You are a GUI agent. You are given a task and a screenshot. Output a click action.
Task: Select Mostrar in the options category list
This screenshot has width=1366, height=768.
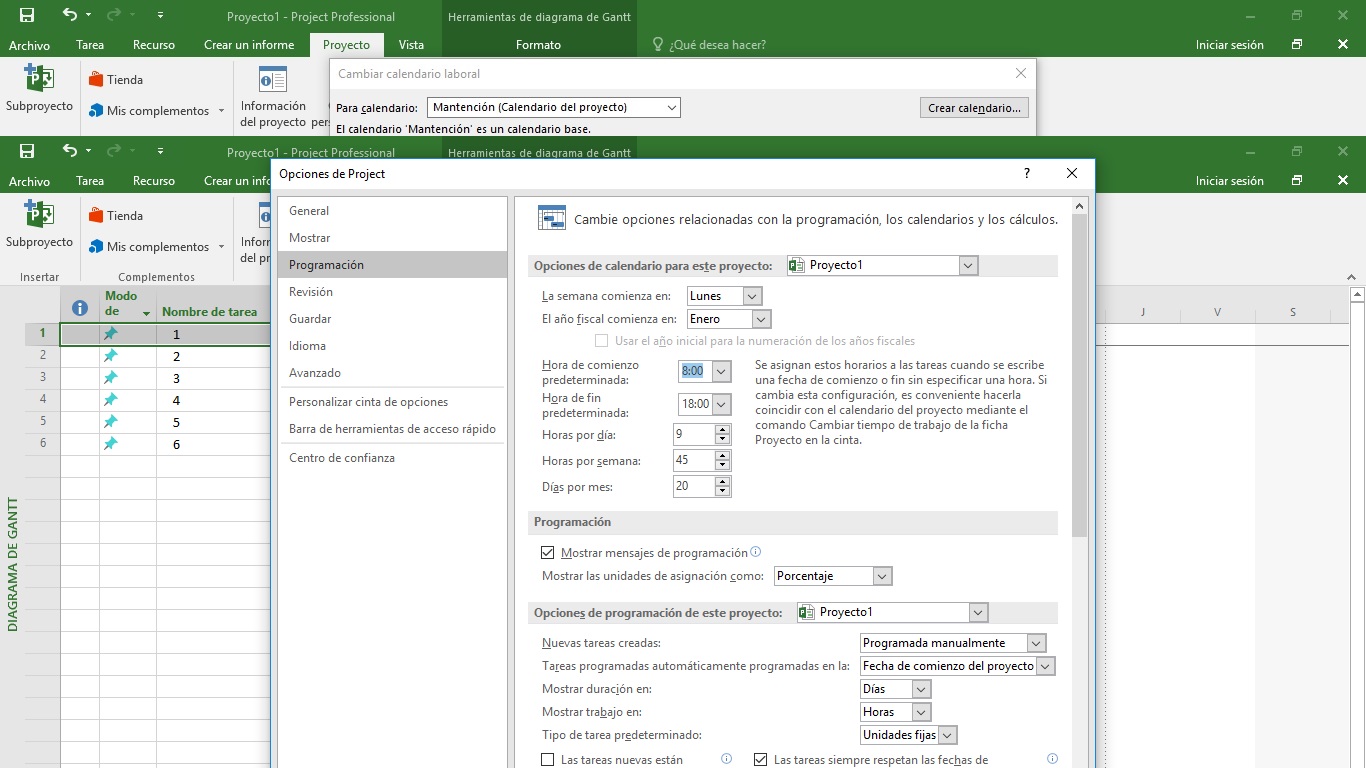point(392,238)
